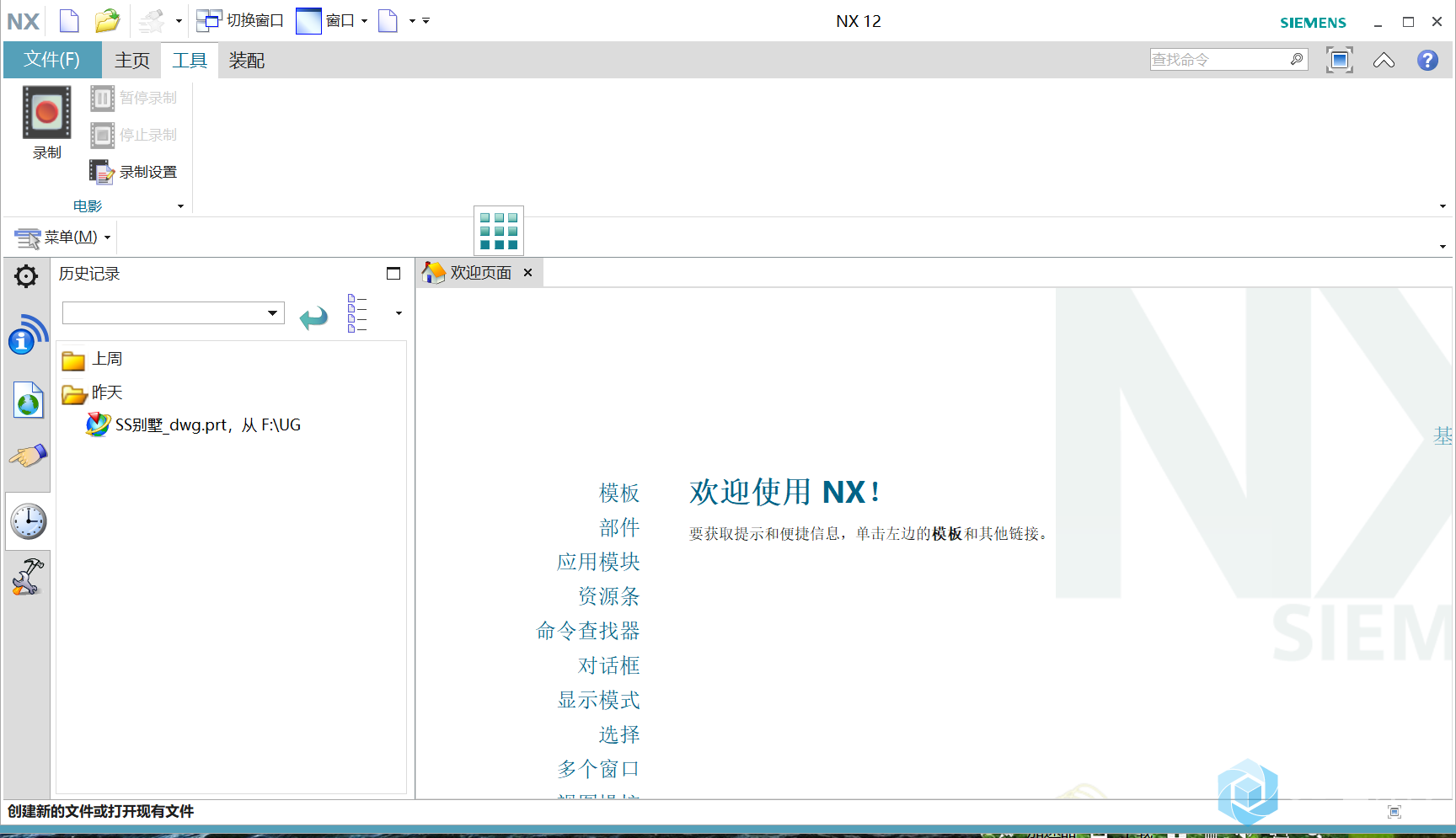The image size is (1456, 838).
Task: Click the New file icon in title bar
Action: (x=69, y=20)
